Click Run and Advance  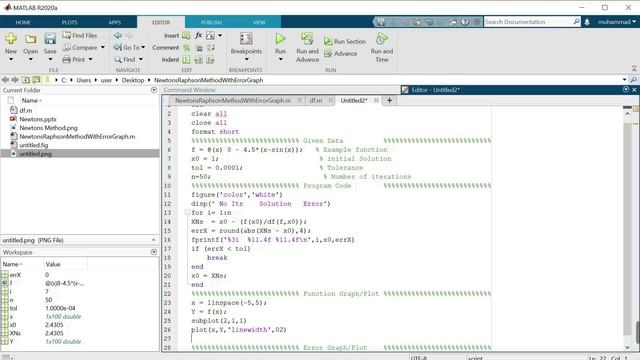[x=307, y=47]
